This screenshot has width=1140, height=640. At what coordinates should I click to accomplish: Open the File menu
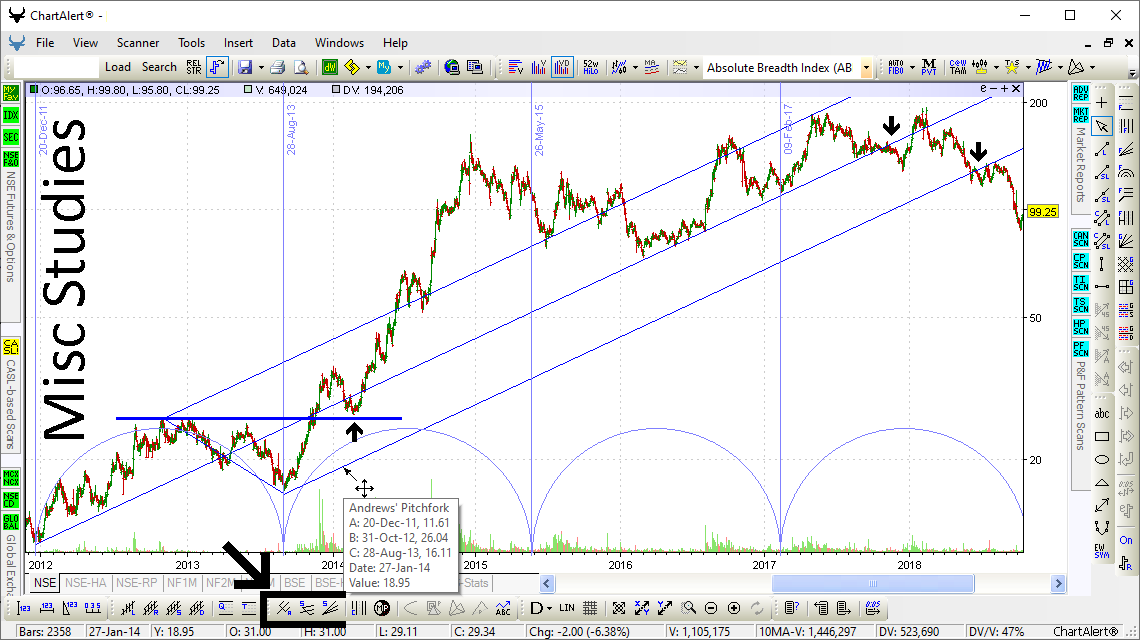coord(45,43)
